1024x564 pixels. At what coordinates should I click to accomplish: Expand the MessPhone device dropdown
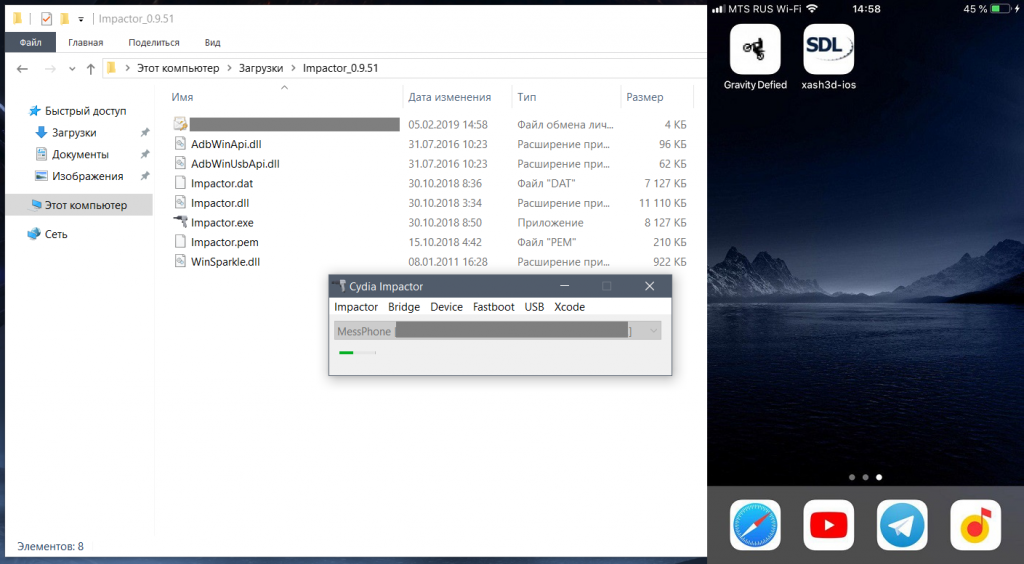654,330
